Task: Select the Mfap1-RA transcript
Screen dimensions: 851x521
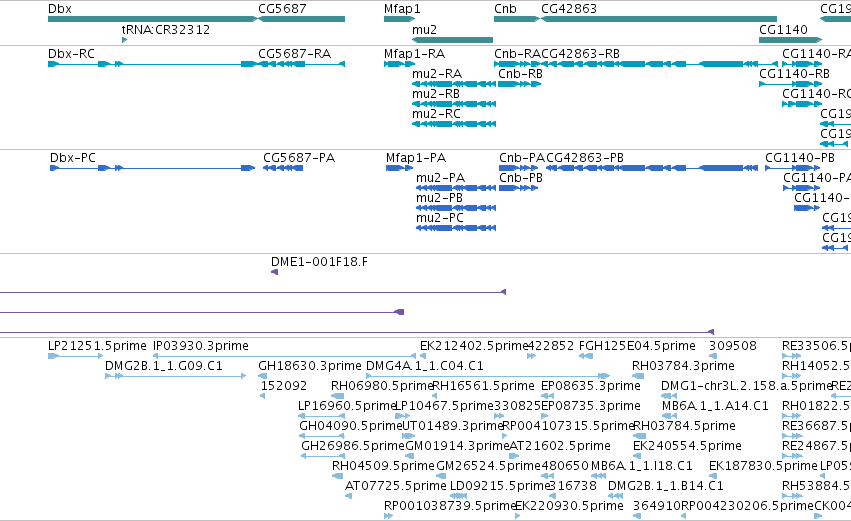Action: pos(399,64)
